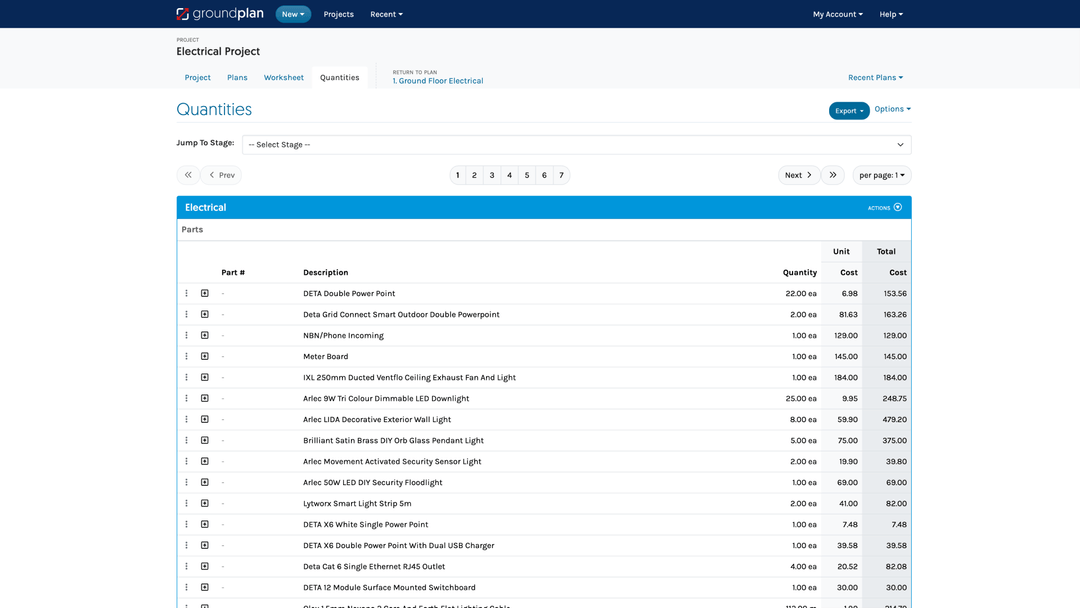Open the New dropdown in the top bar
The image size is (1080, 608).
click(293, 14)
